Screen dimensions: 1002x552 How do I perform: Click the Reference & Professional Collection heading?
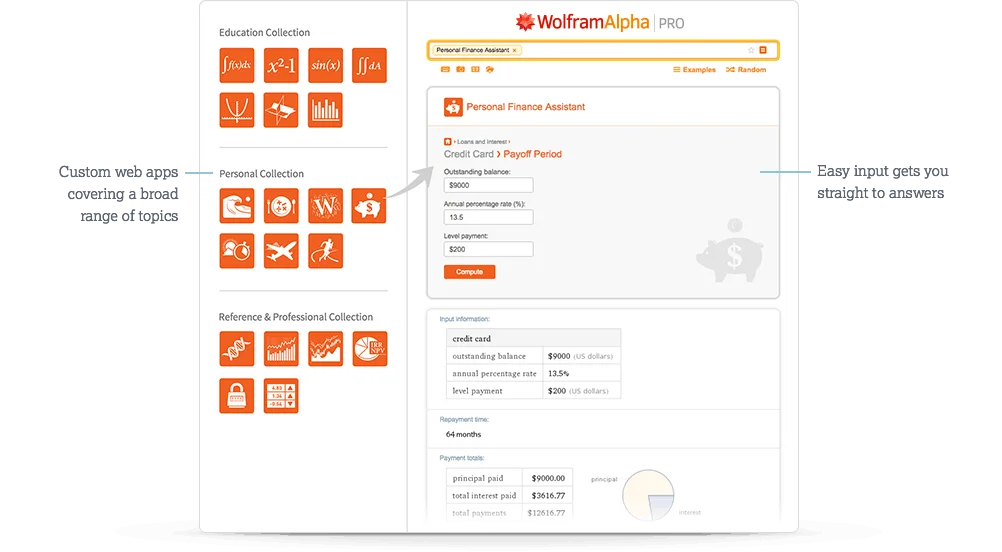[x=296, y=317]
